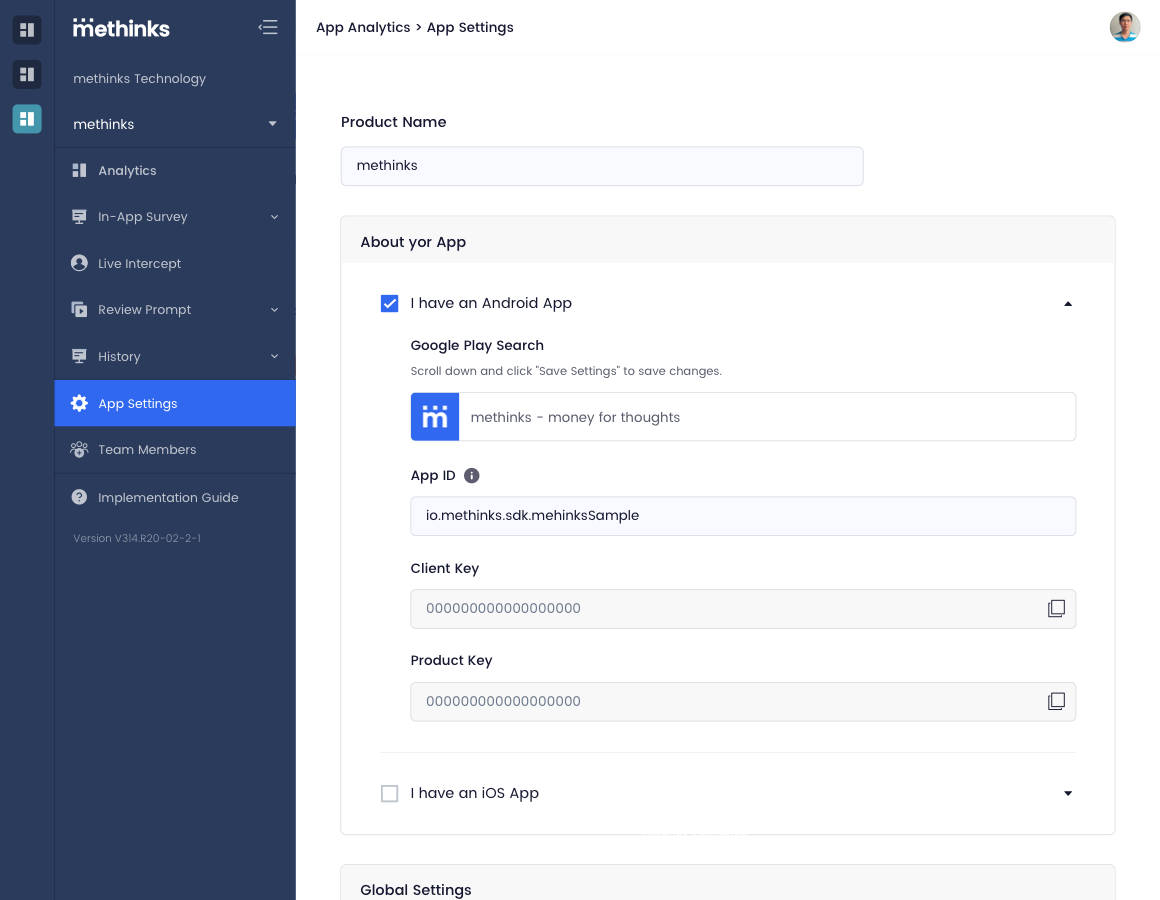
Task: Click the highlighted teal dashboard icon
Action: point(27,118)
